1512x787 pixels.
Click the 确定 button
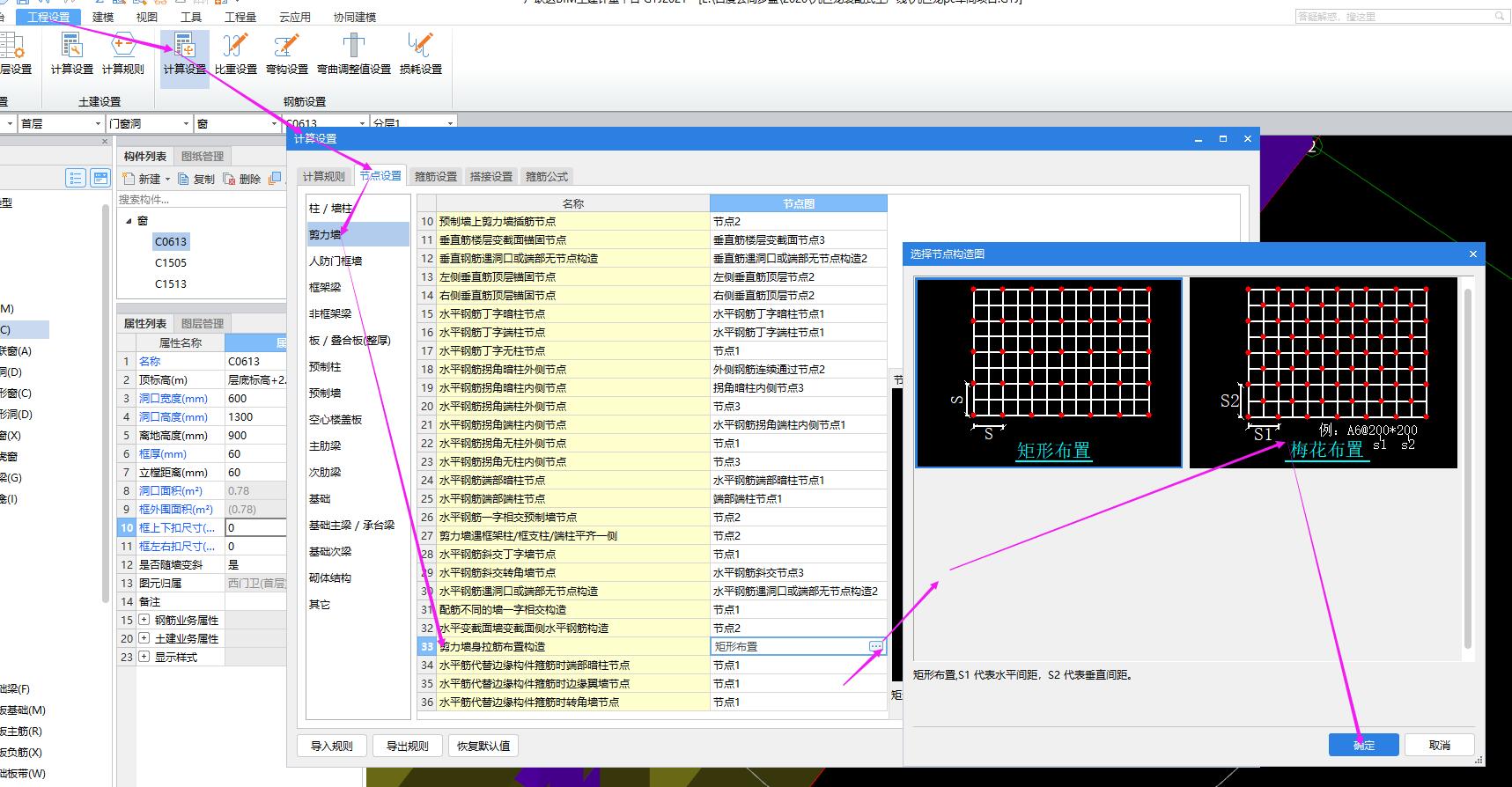[x=1363, y=745]
